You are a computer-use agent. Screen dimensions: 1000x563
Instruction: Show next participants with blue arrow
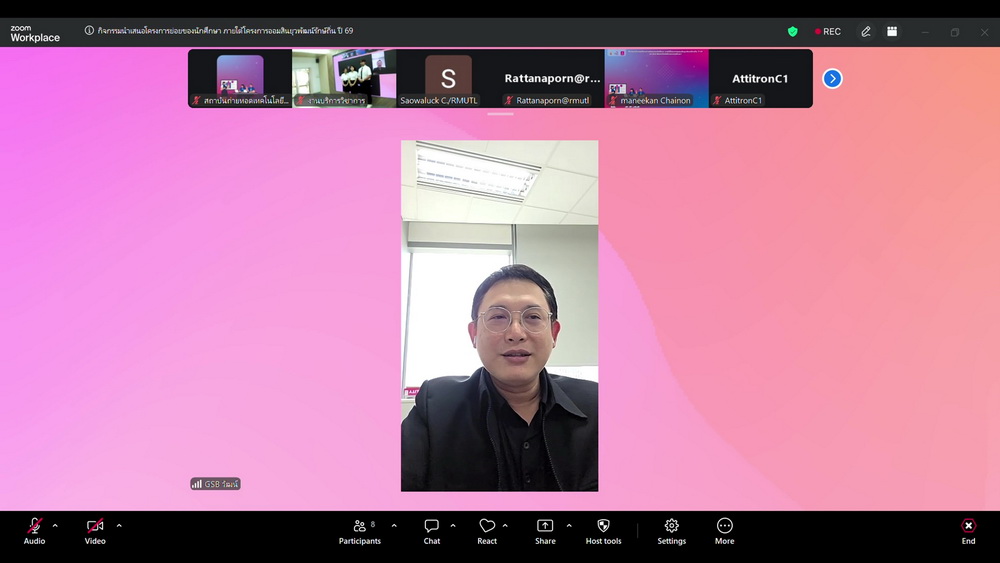832,78
